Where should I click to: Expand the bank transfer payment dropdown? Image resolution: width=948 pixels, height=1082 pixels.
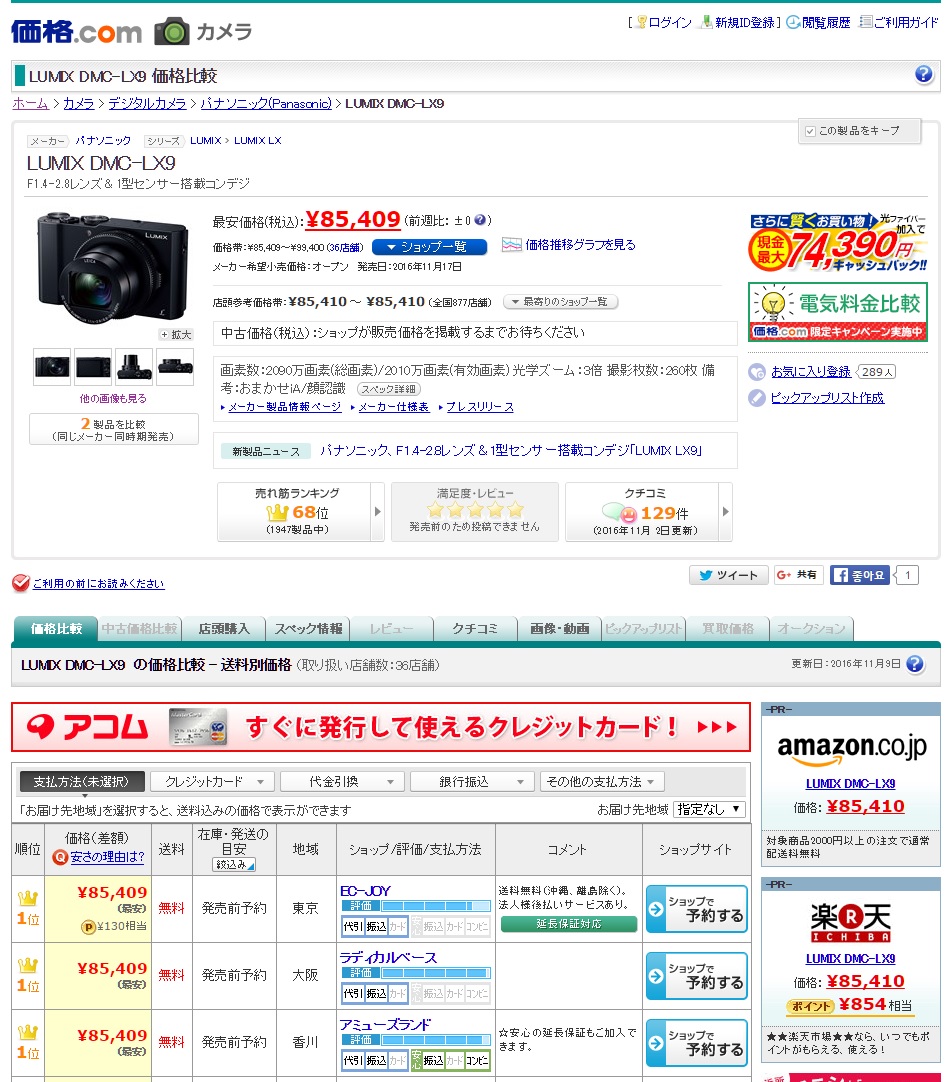pos(472,782)
